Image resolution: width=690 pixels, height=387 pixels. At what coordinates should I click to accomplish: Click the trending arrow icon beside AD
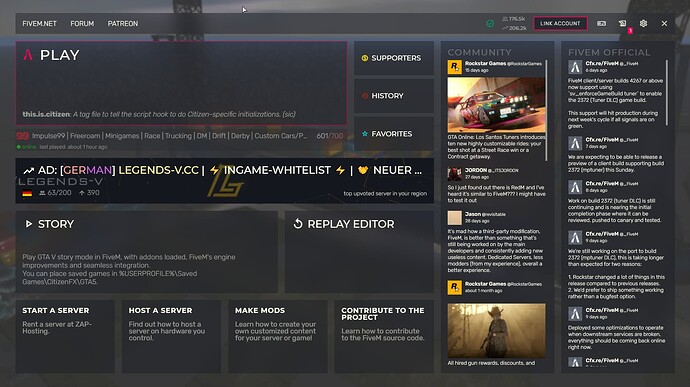[29, 170]
